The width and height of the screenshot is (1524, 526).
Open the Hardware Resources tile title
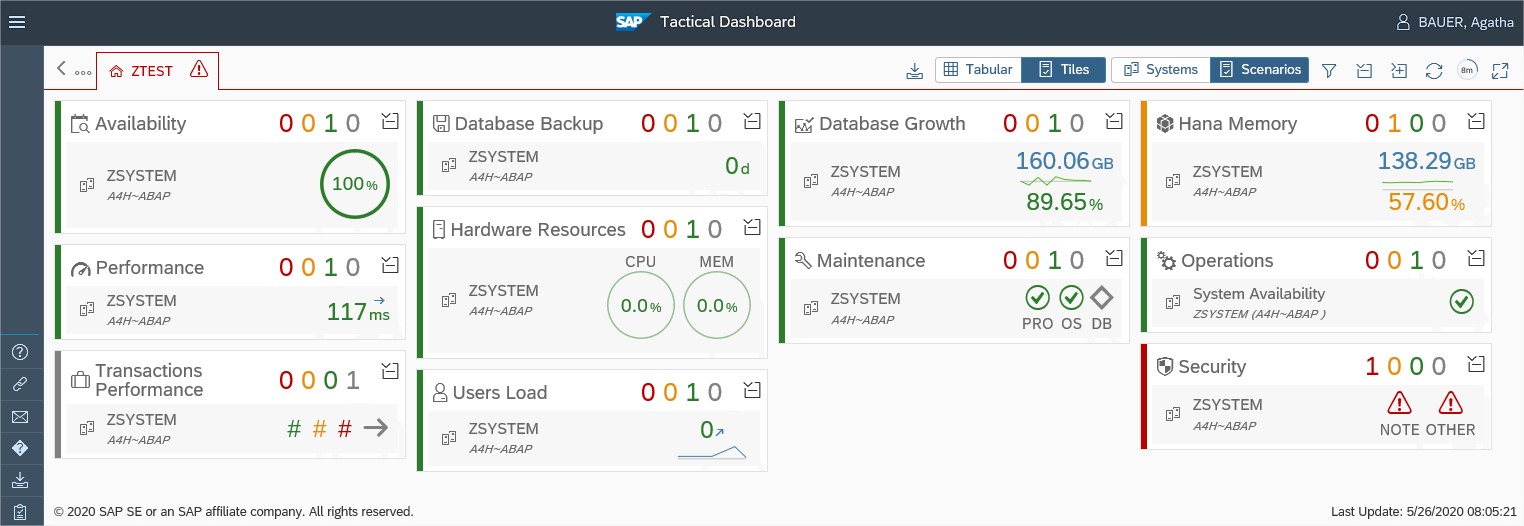[538, 230]
